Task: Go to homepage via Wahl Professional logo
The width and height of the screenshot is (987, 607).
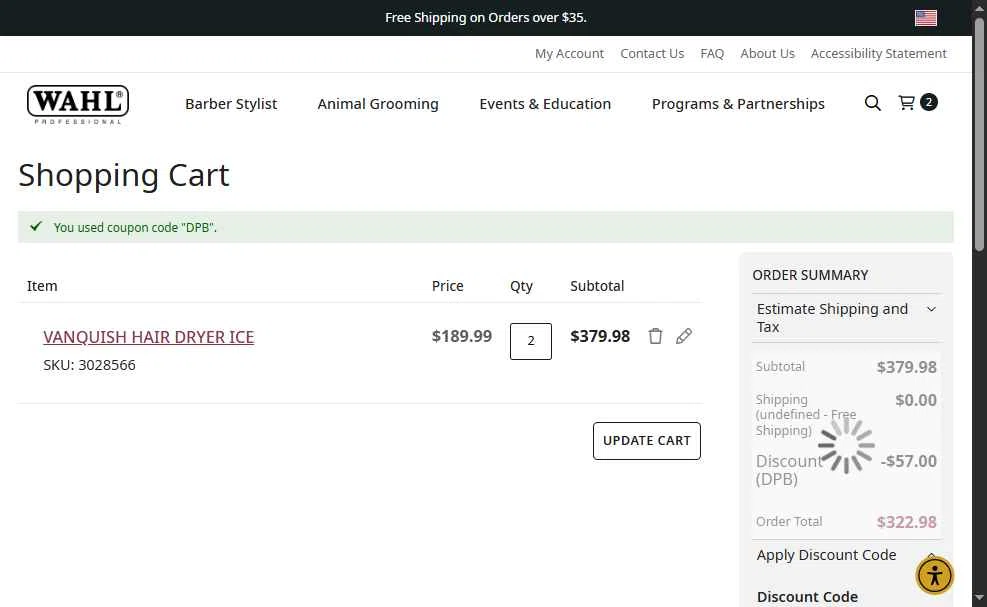Action: click(x=78, y=105)
